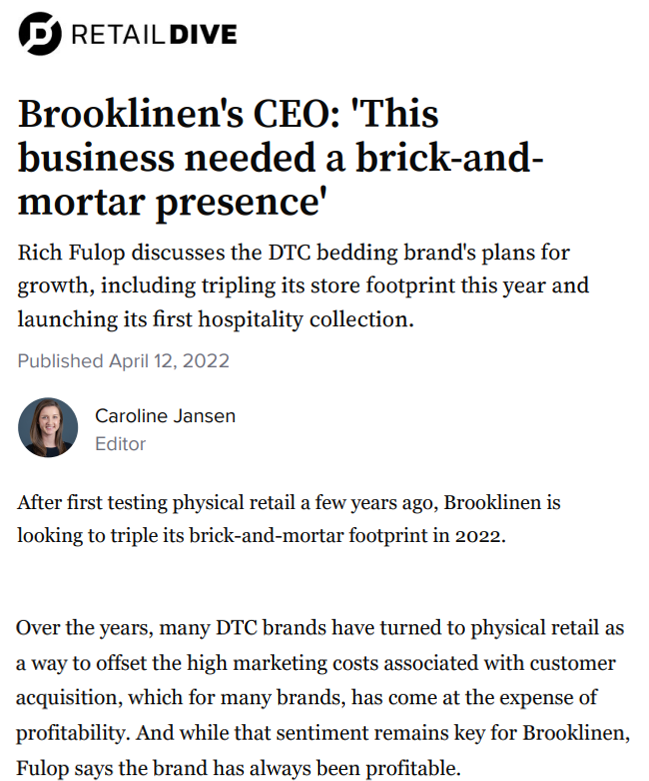Click the Published April 12, 2022 date
The image size is (649, 781).
coord(124,361)
